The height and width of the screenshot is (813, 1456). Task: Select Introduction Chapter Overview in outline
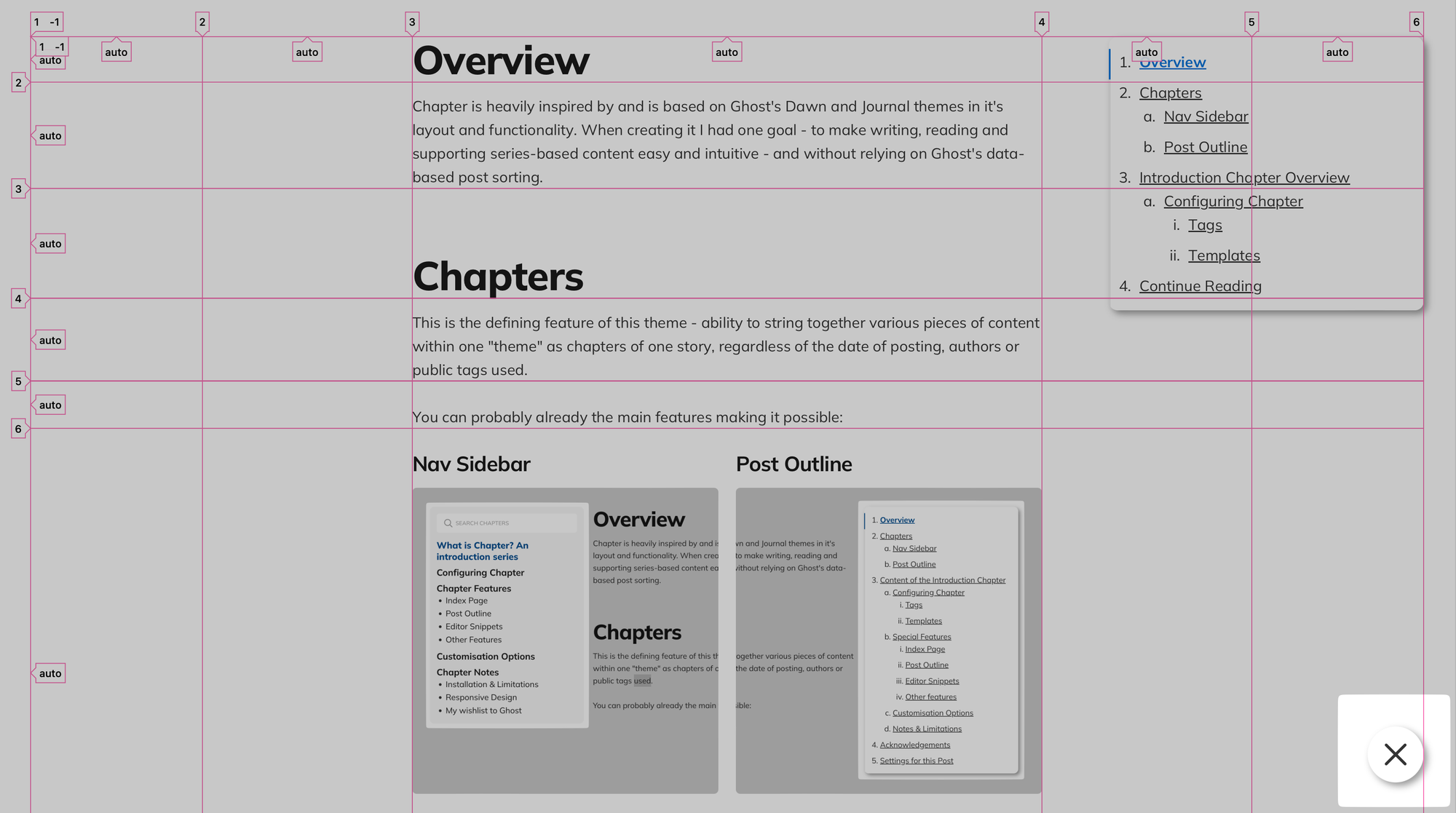click(1244, 178)
